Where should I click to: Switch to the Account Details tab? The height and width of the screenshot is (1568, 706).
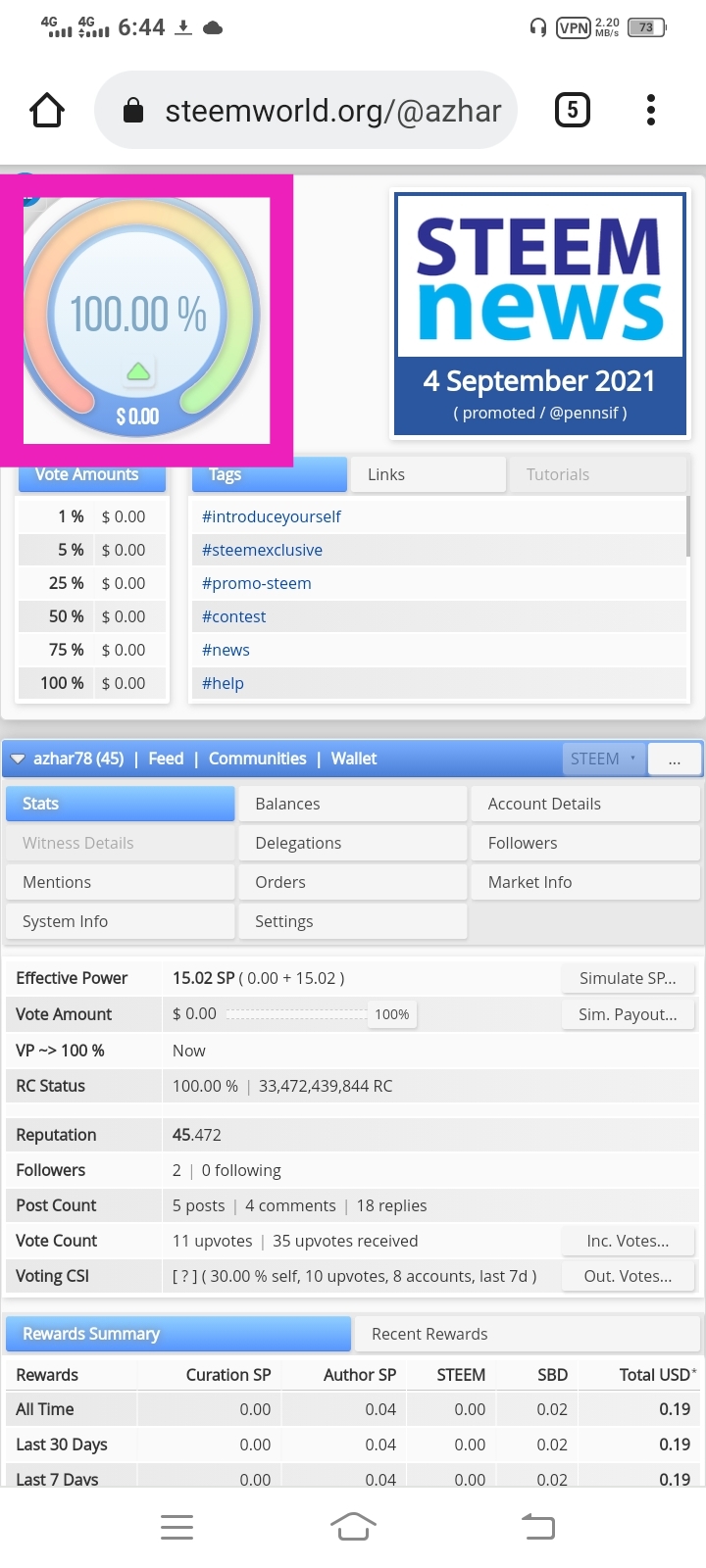585,804
